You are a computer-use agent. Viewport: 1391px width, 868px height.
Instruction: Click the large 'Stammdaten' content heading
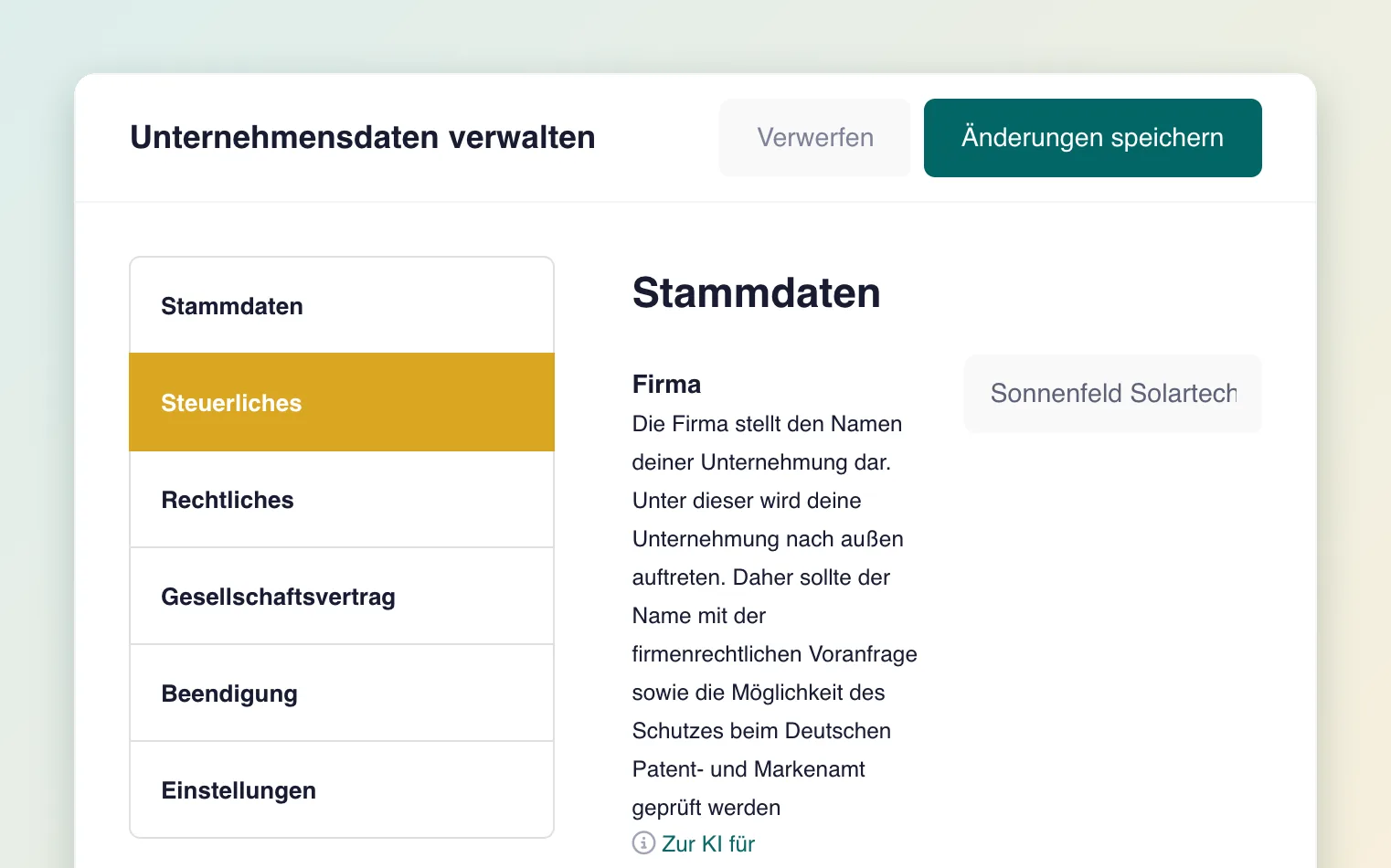click(x=757, y=293)
